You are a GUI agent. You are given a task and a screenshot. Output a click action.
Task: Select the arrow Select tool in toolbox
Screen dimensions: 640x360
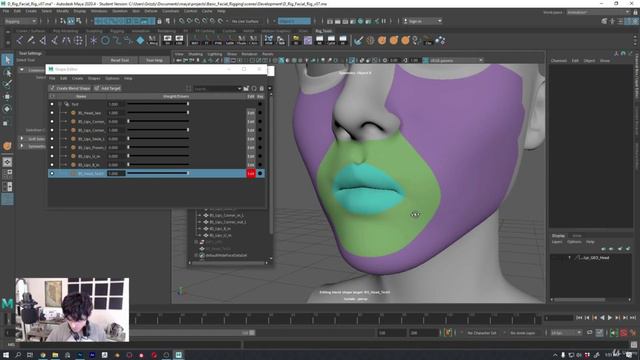click(x=7, y=60)
